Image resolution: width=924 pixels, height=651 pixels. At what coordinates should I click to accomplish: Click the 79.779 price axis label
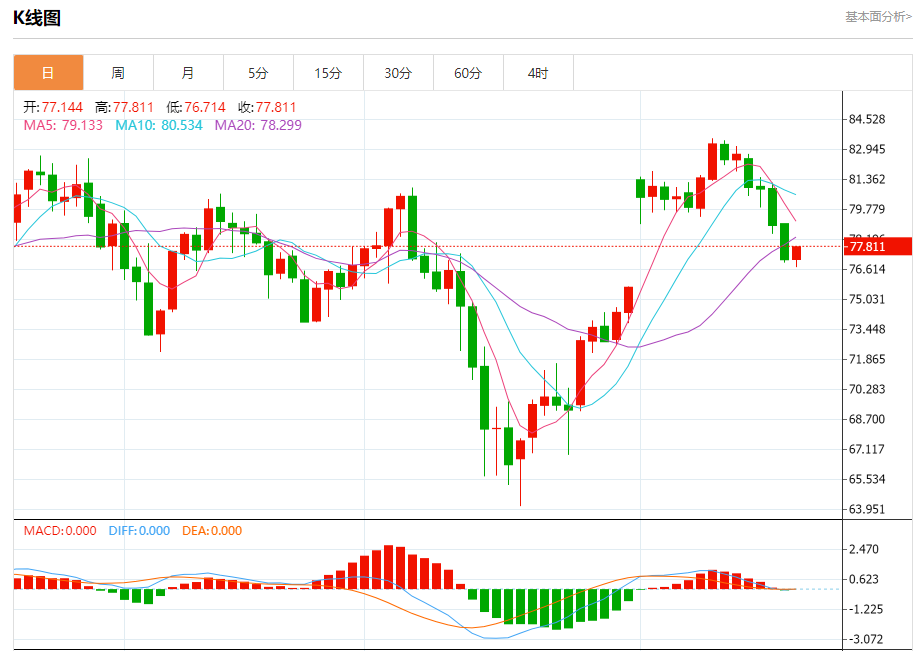pyautogui.click(x=867, y=209)
